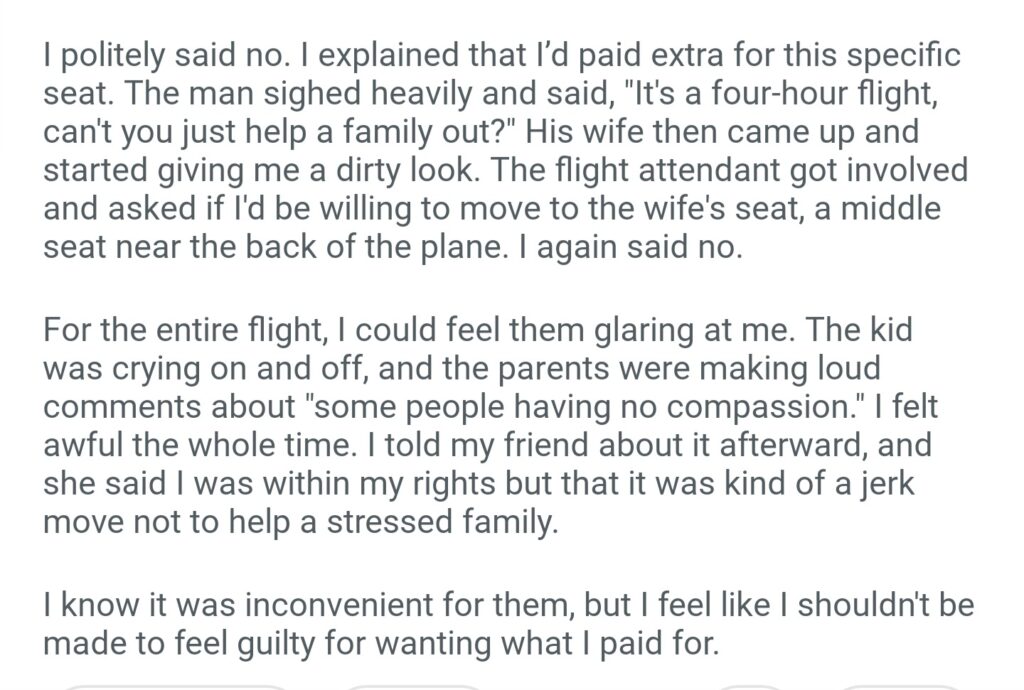Click the rightmost pill button below the post
Viewport: 1024px width, 690px height.
point(898,686)
